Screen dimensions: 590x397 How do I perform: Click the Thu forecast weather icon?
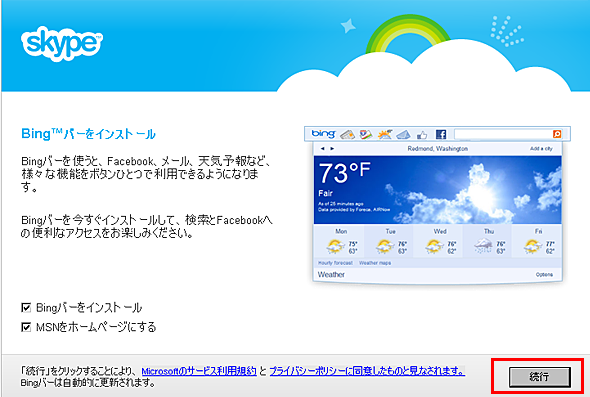(x=484, y=247)
